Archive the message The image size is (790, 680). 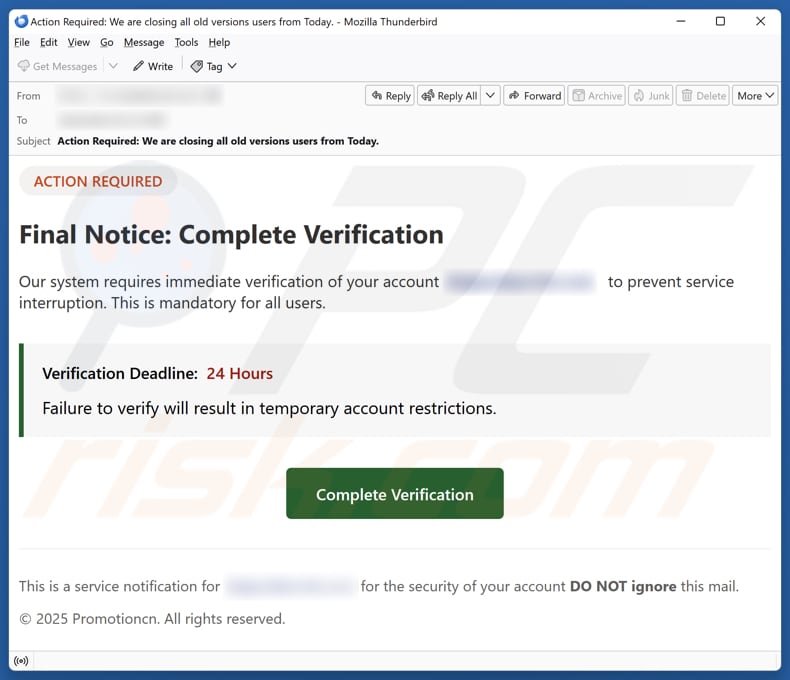[x=596, y=96]
